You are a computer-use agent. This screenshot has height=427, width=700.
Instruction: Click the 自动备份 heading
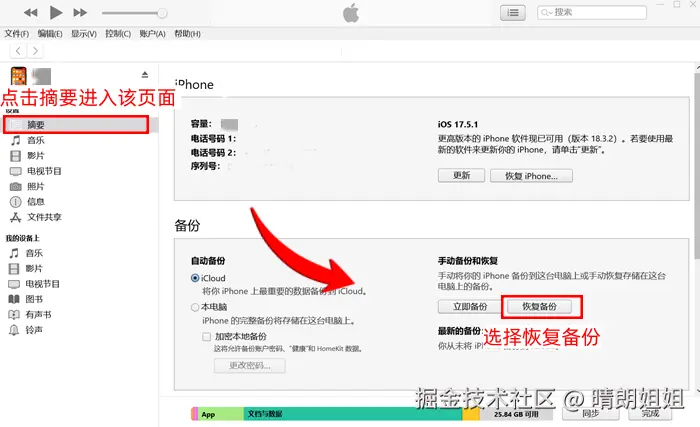coord(208,260)
